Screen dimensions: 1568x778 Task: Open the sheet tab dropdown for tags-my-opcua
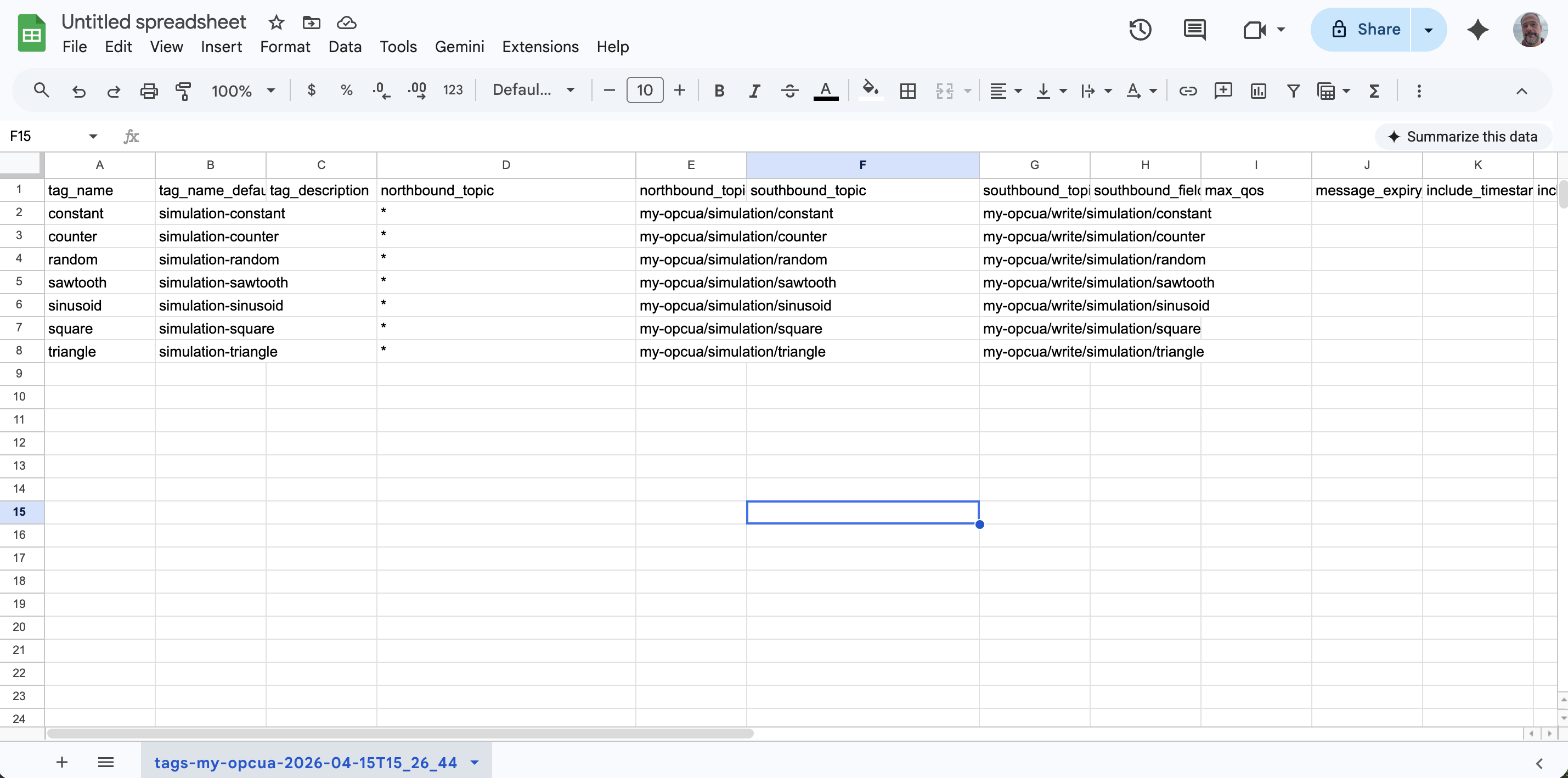point(474,762)
